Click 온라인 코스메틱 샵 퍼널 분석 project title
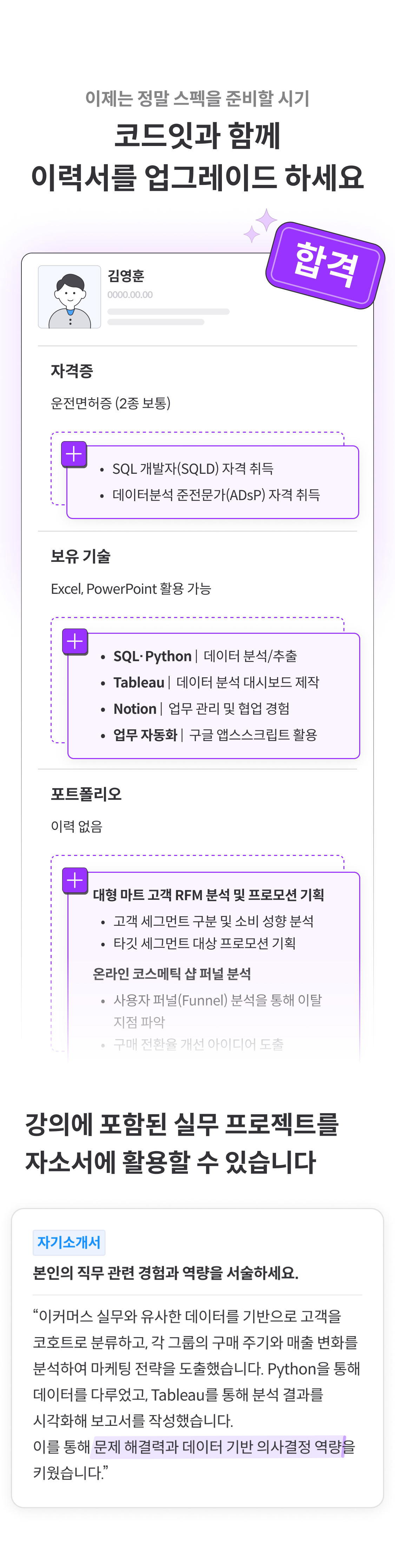This screenshot has height=1568, width=395. pyautogui.click(x=172, y=974)
